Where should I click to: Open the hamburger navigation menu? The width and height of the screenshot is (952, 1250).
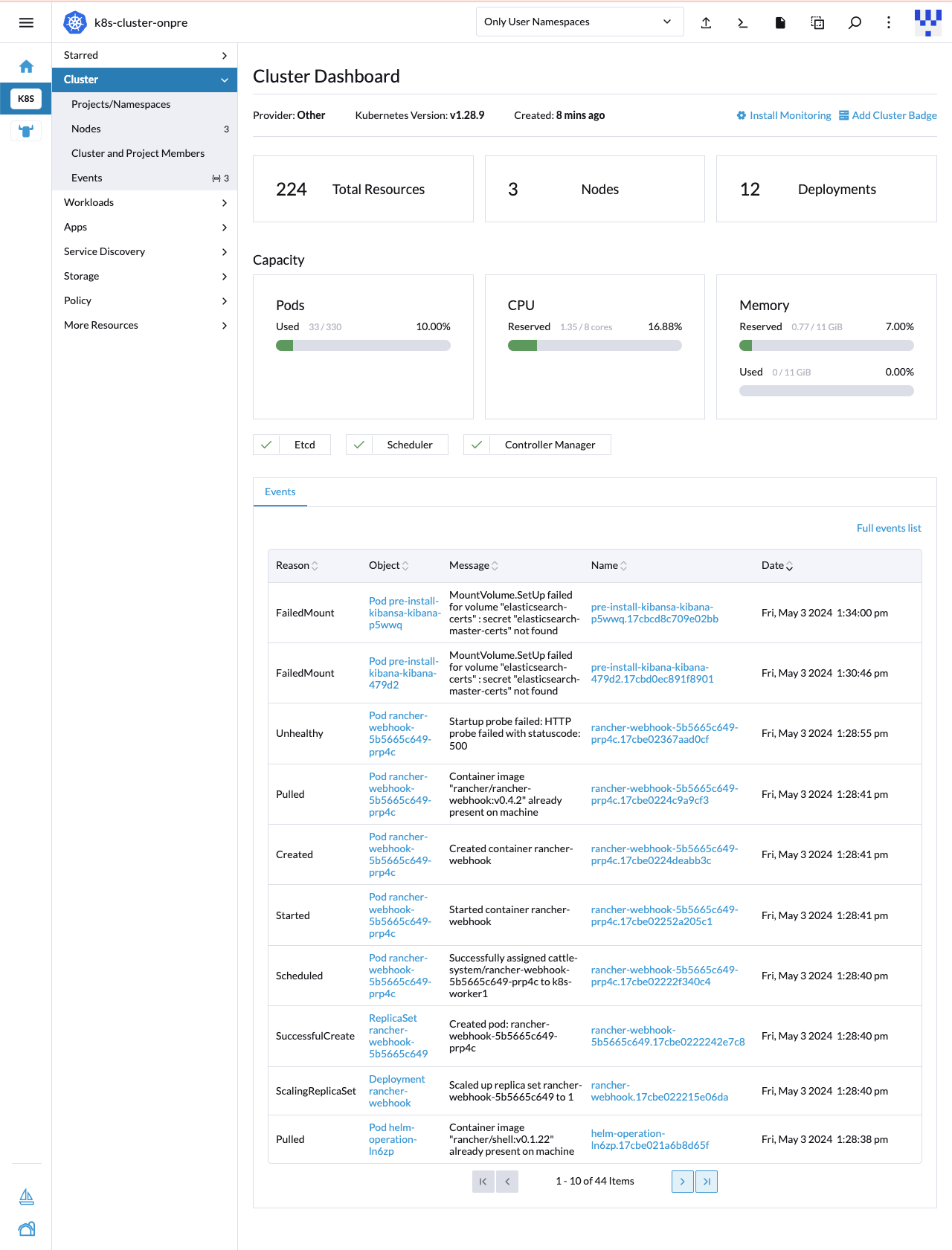[26, 22]
